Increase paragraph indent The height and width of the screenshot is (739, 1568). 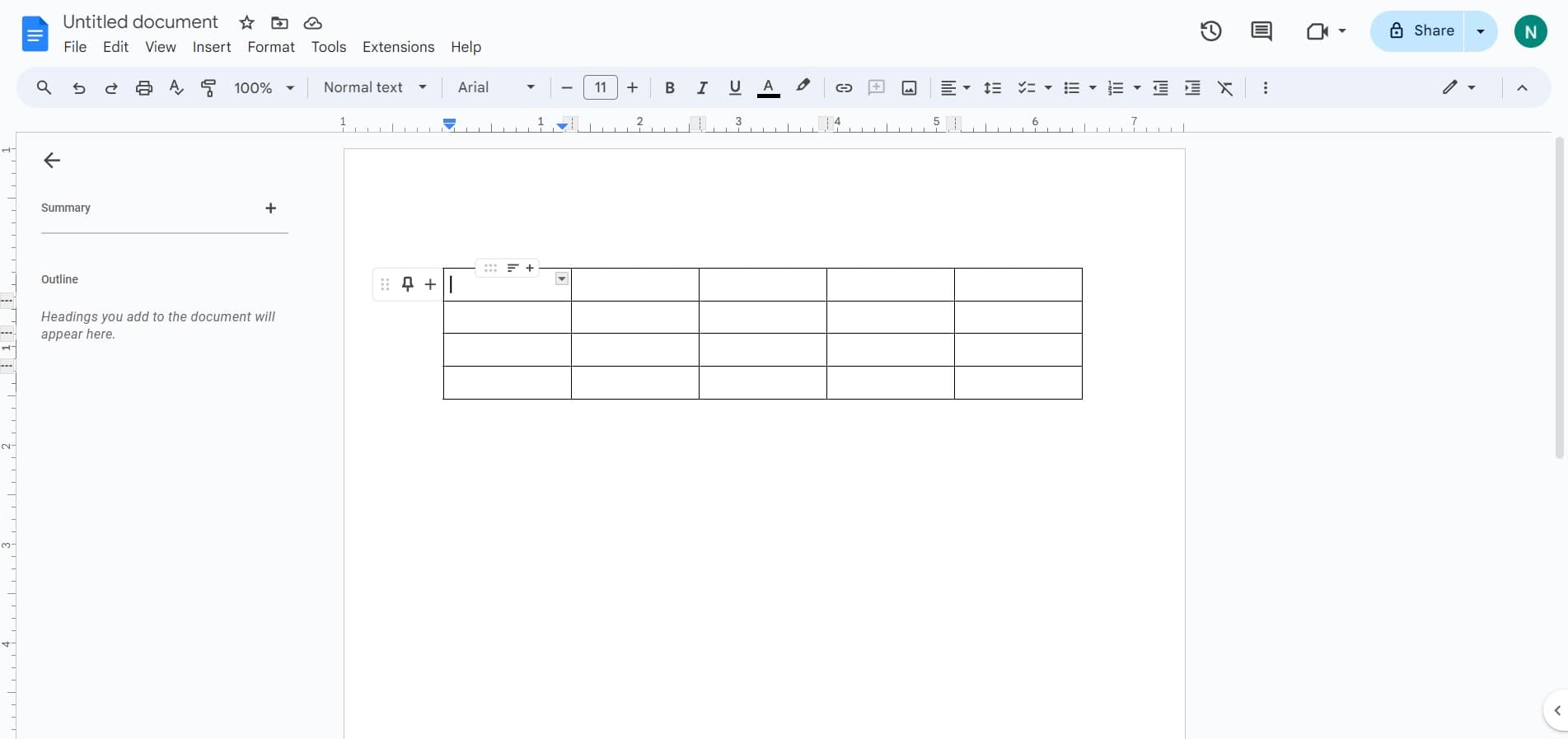pyautogui.click(x=1192, y=88)
